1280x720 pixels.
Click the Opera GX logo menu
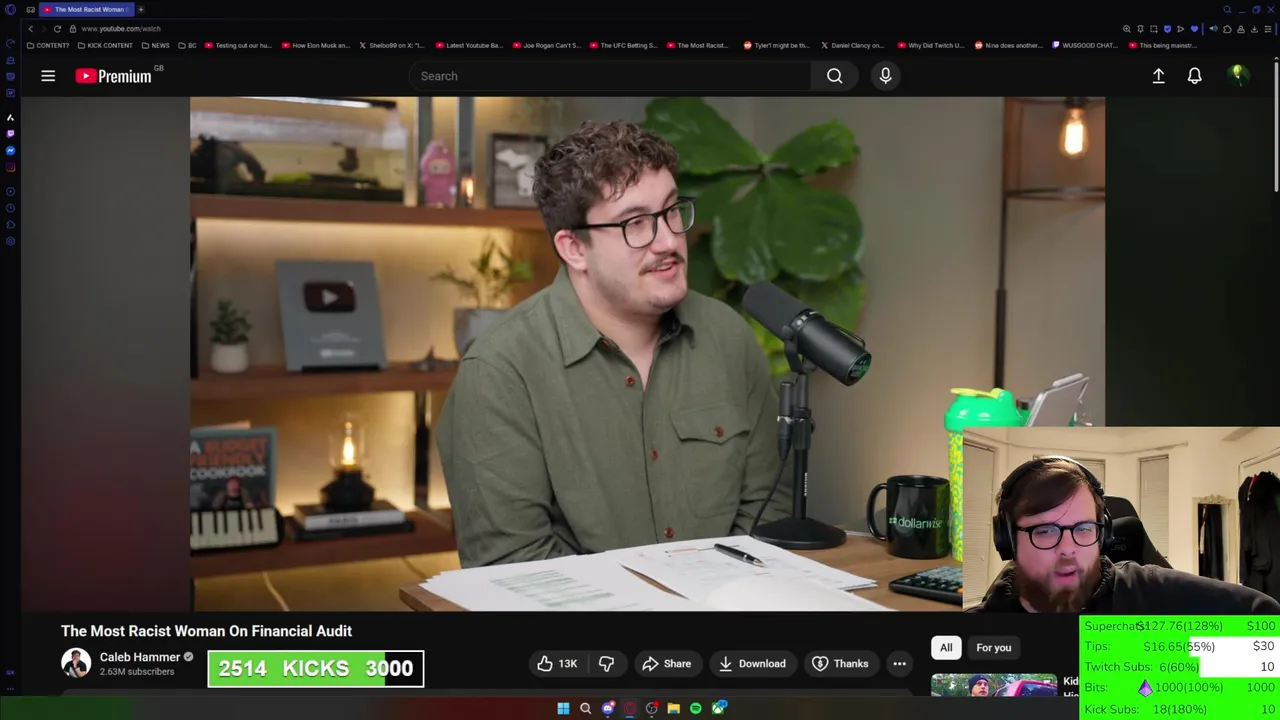click(10, 9)
